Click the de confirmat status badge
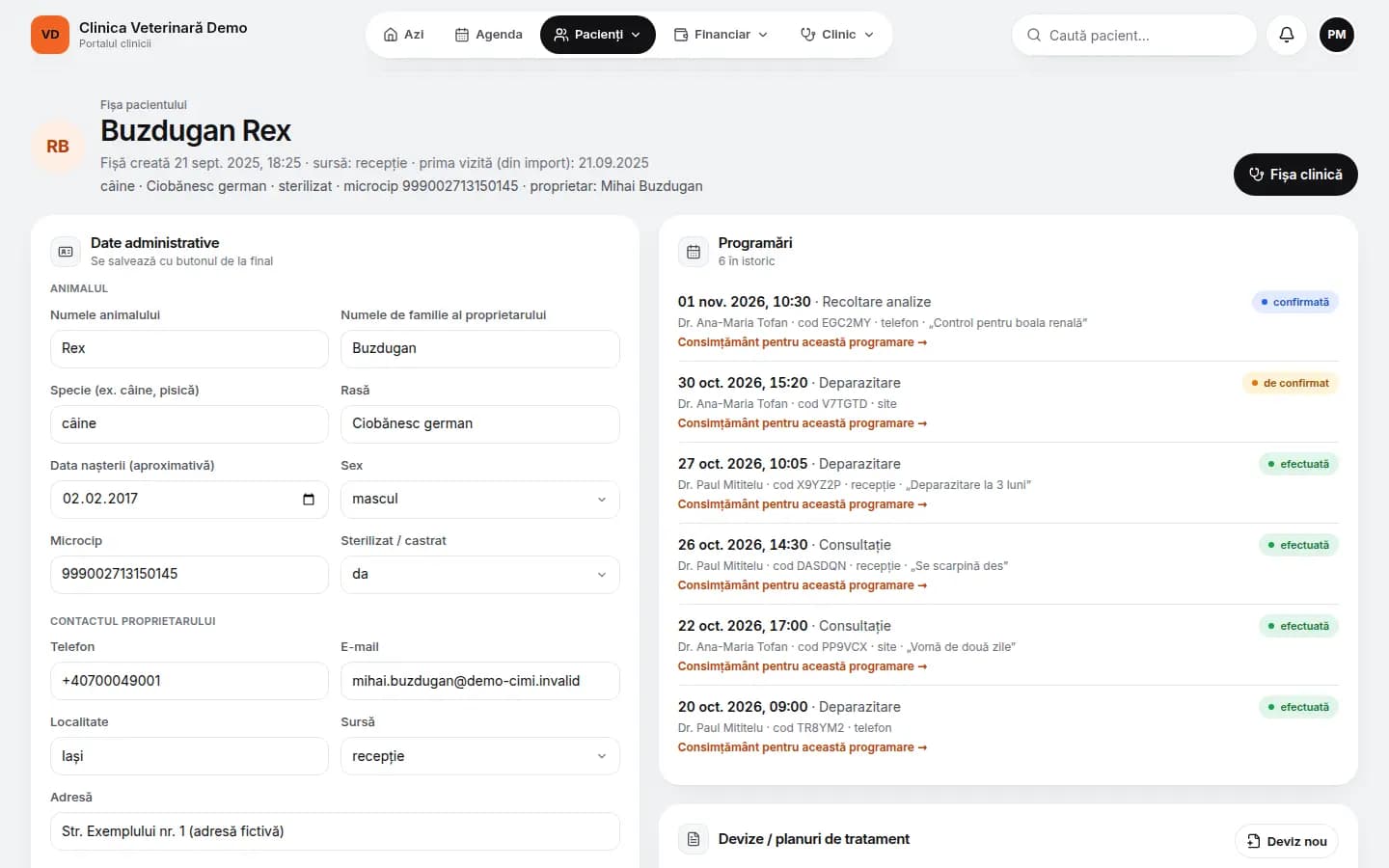This screenshot has height=868, width=1389. [1290, 383]
